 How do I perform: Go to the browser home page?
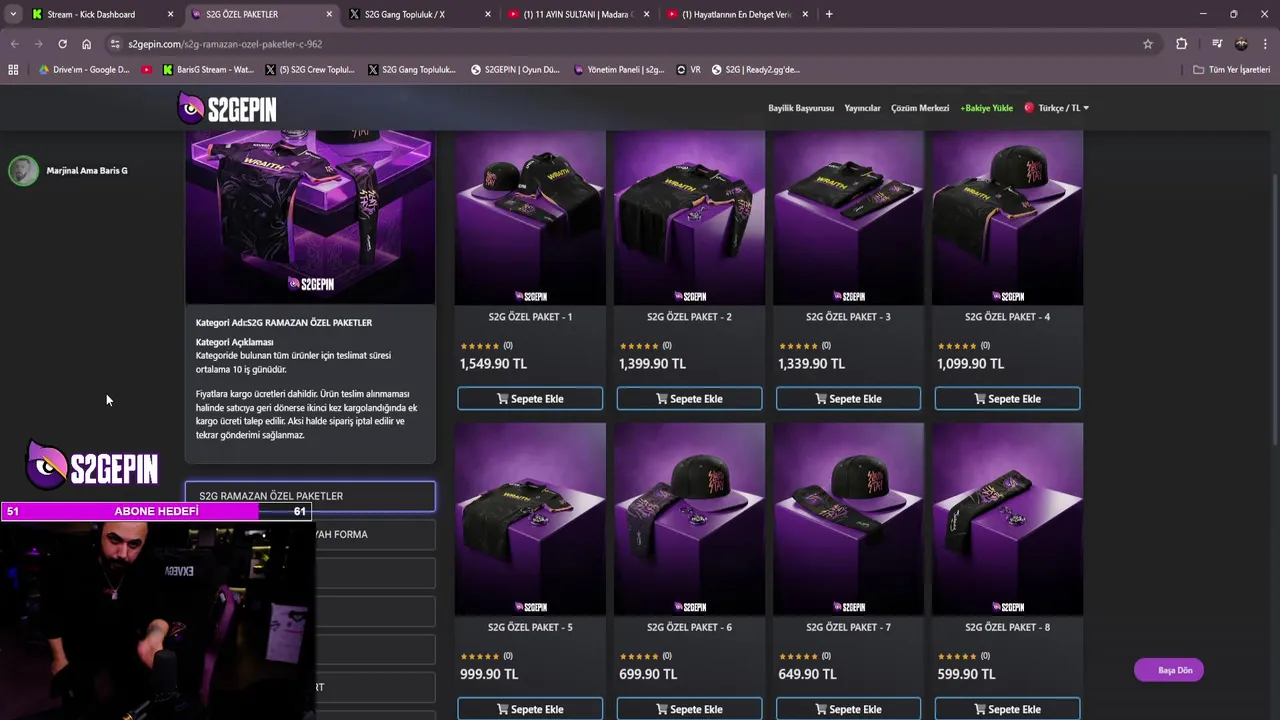pos(86,44)
